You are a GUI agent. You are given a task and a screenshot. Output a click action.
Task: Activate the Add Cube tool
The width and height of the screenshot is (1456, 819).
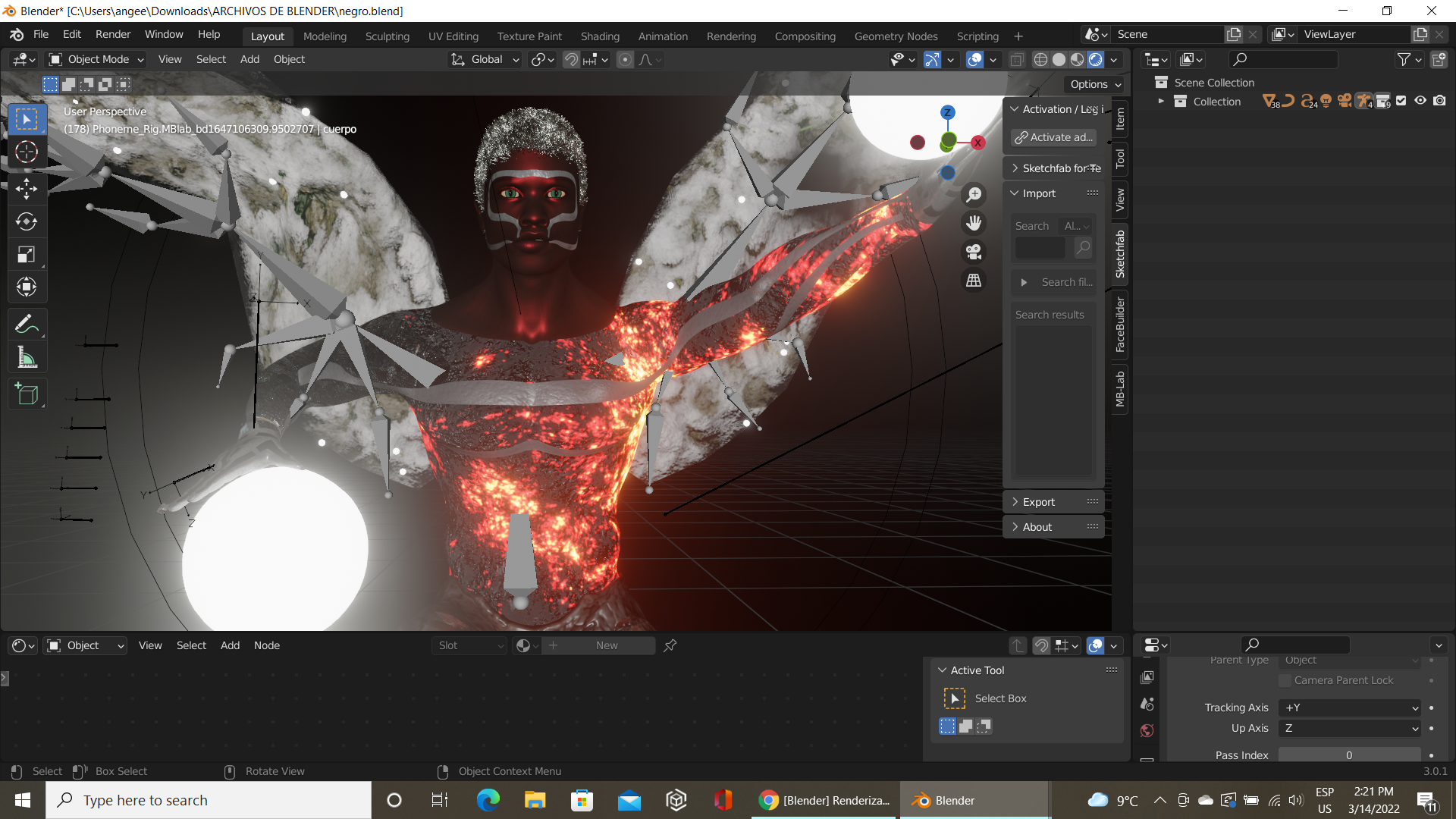tap(27, 394)
